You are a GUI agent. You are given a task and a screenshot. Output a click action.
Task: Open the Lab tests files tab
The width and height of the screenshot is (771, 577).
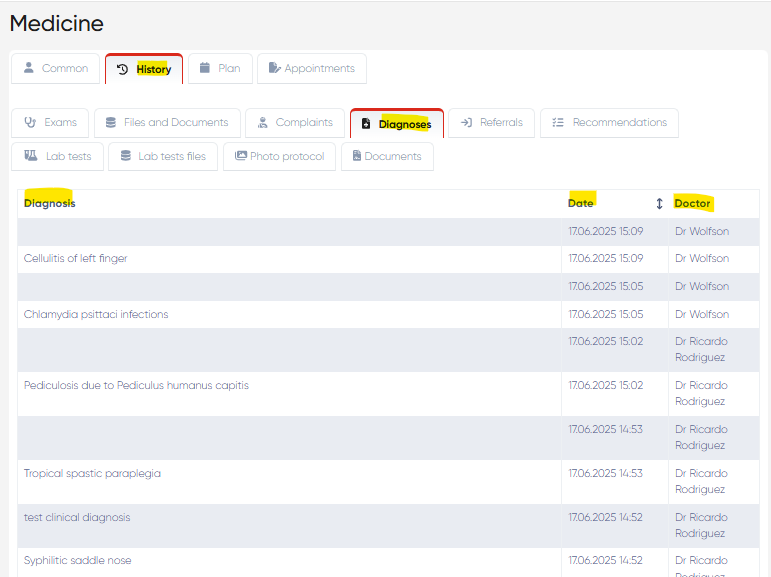(x=162, y=157)
